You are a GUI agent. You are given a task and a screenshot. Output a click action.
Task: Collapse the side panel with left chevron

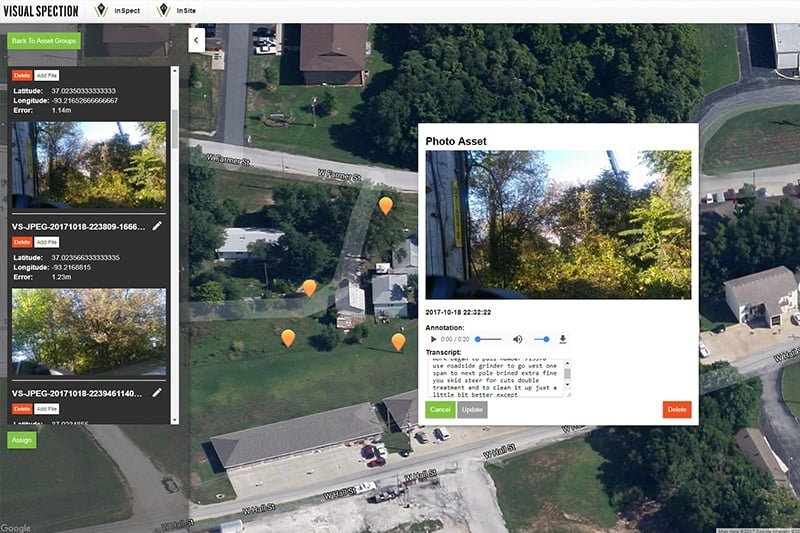tap(196, 40)
